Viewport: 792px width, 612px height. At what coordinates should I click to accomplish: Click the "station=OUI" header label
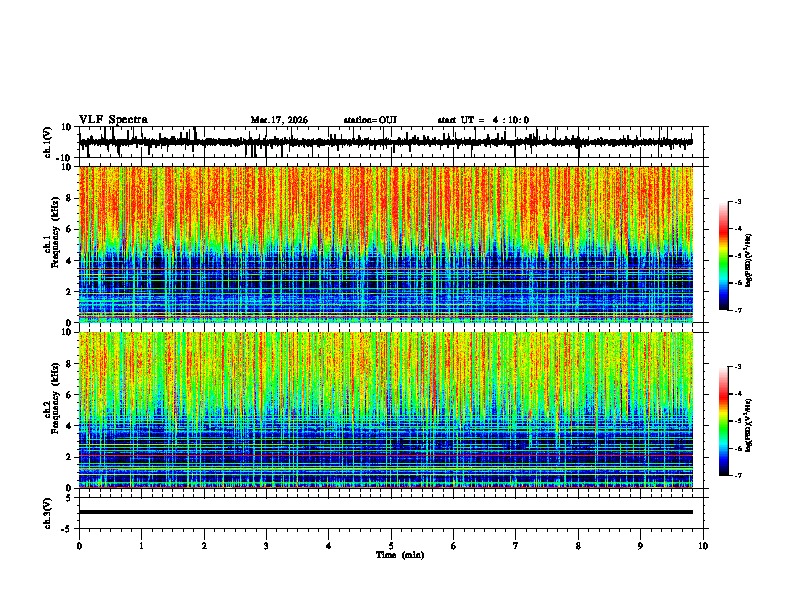point(370,120)
